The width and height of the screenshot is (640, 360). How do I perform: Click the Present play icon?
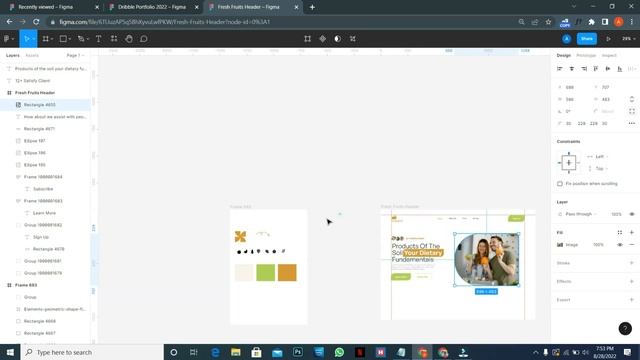click(608, 39)
